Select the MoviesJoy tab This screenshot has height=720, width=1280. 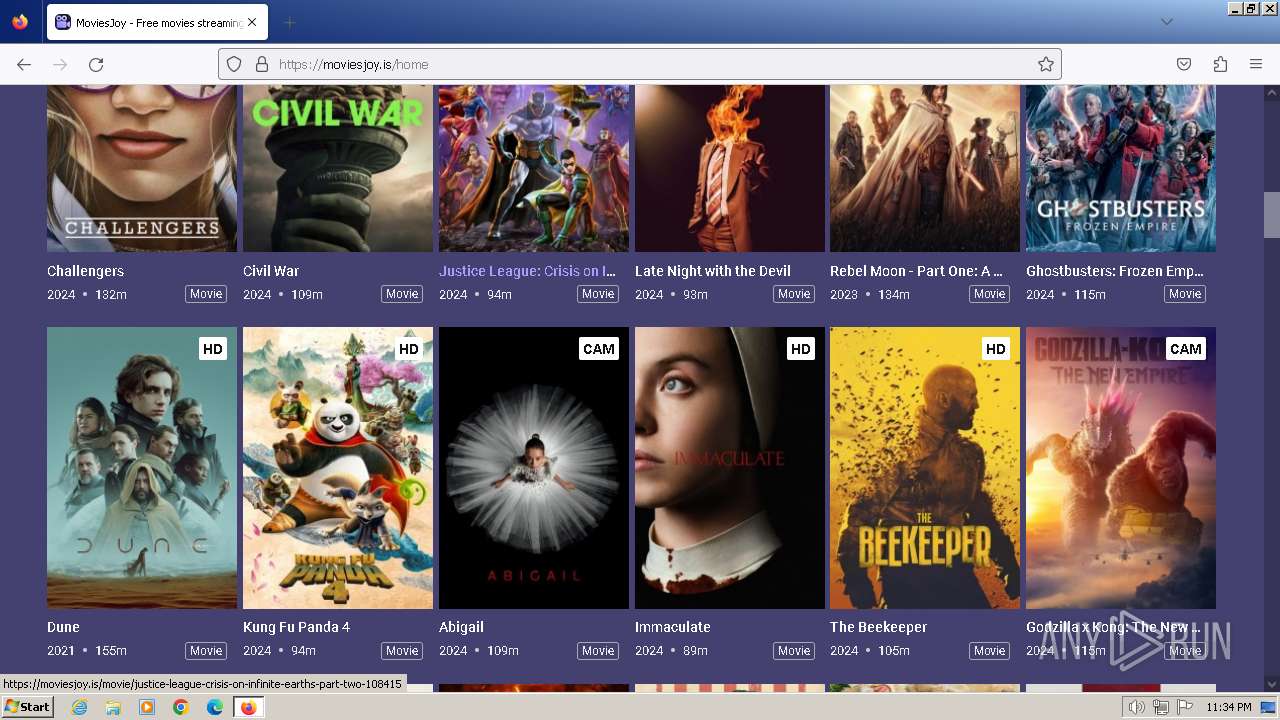tap(155, 22)
